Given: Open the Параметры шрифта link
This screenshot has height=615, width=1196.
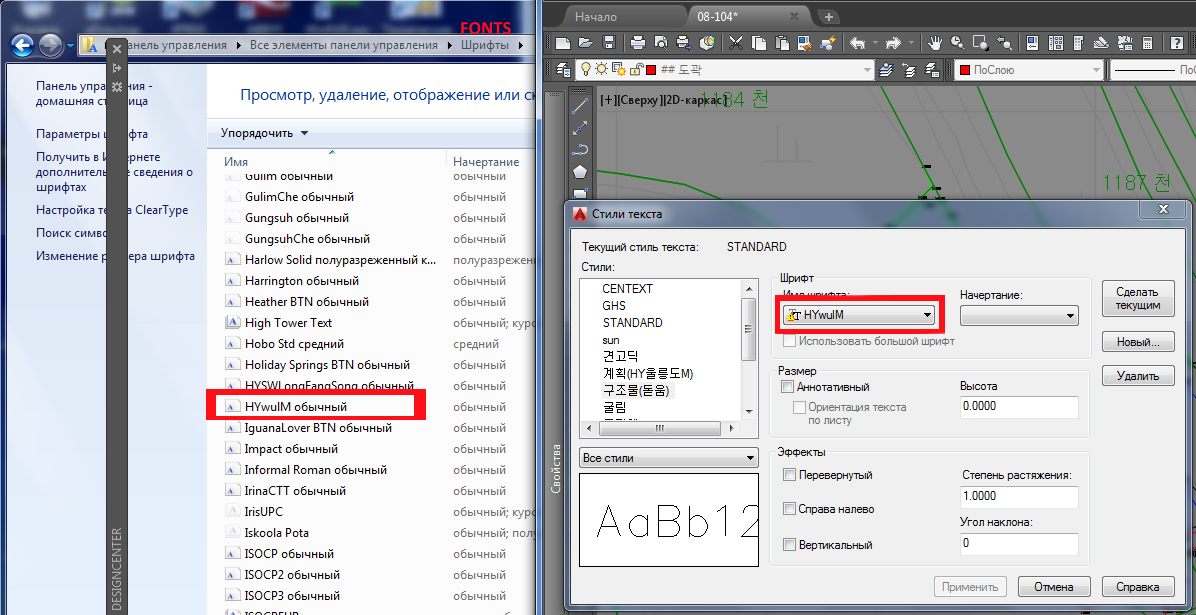Looking at the screenshot, I should click(92, 134).
